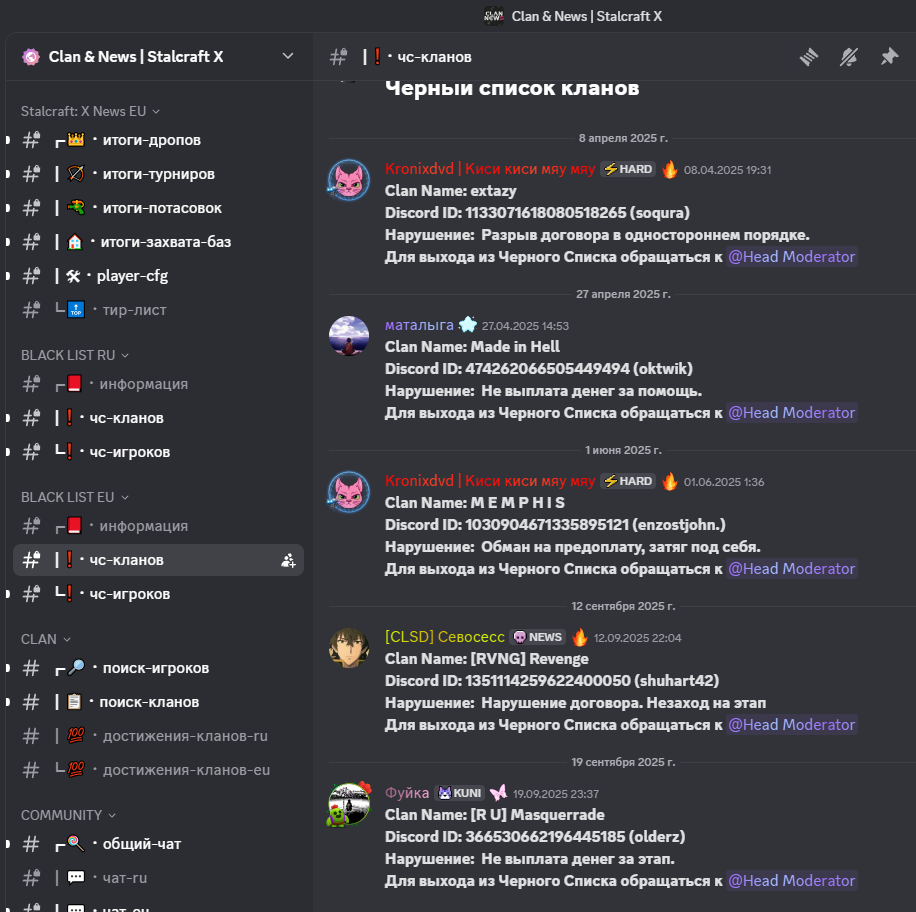The image size is (916, 912).
Task: Open pinned messages pin icon
Action: click(889, 57)
